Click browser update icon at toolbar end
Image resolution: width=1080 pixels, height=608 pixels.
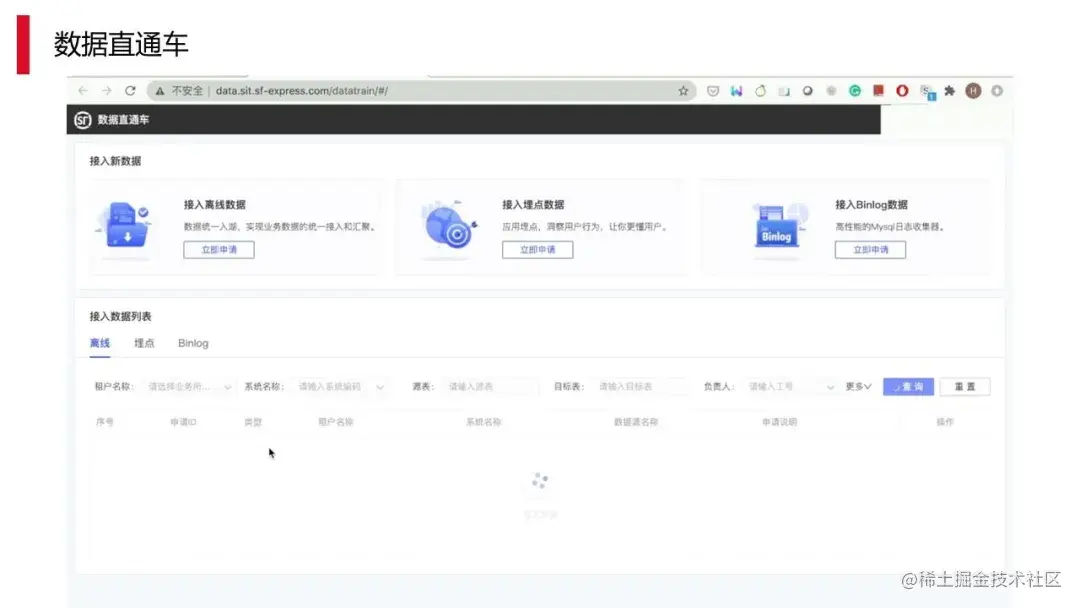[x=997, y=91]
